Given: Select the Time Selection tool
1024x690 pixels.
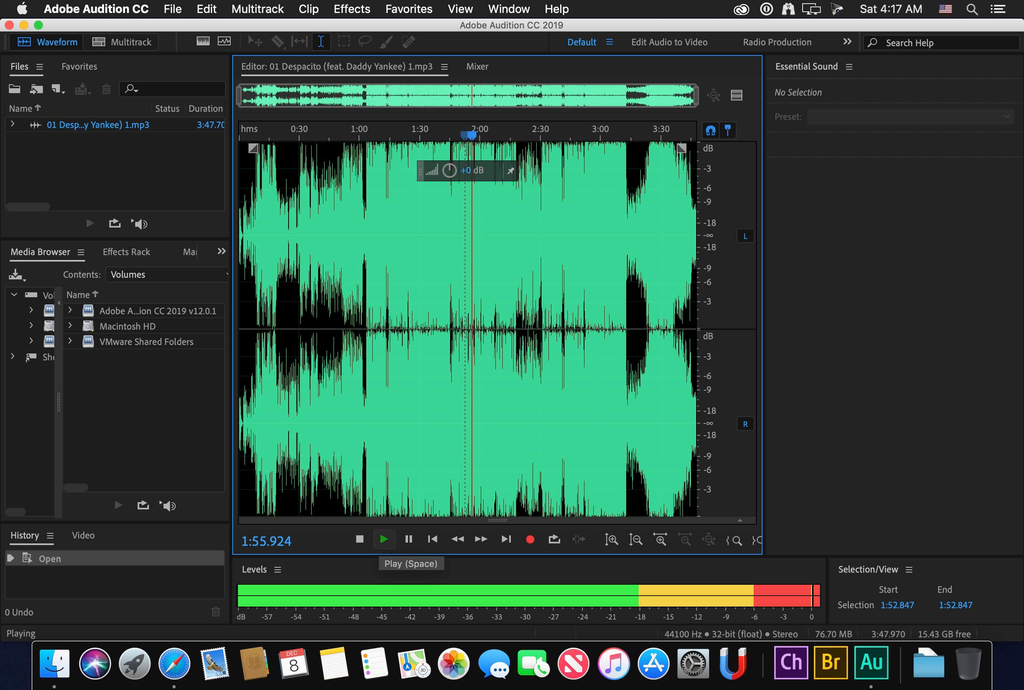Looking at the screenshot, I should pos(321,42).
